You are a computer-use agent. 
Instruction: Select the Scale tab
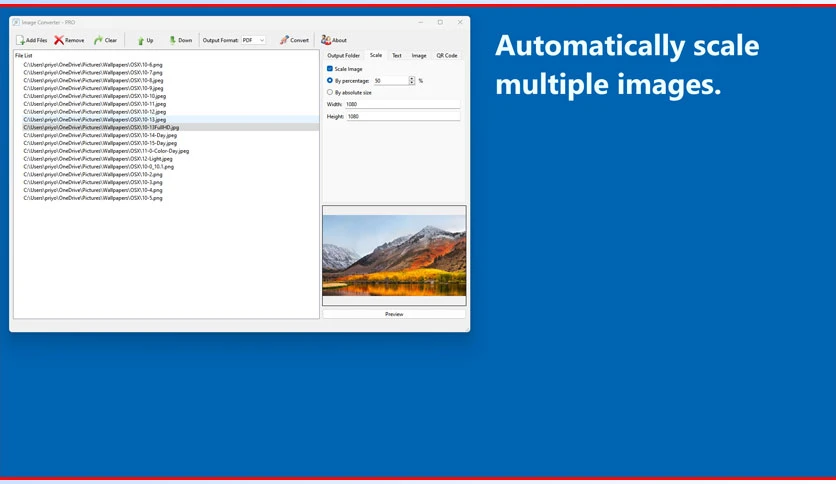coord(376,55)
